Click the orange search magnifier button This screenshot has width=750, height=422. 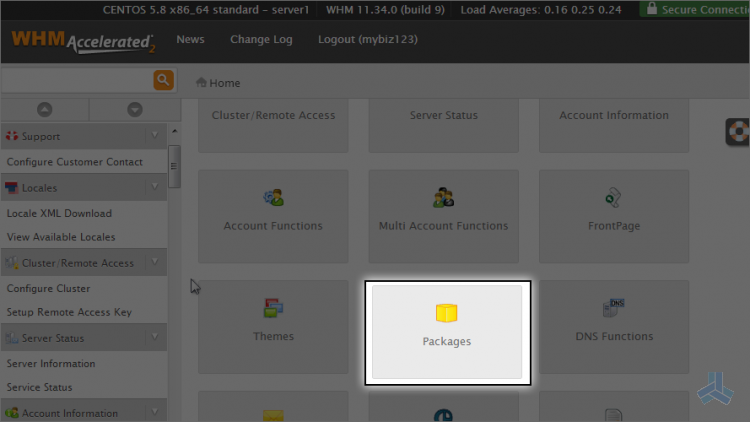coord(164,80)
